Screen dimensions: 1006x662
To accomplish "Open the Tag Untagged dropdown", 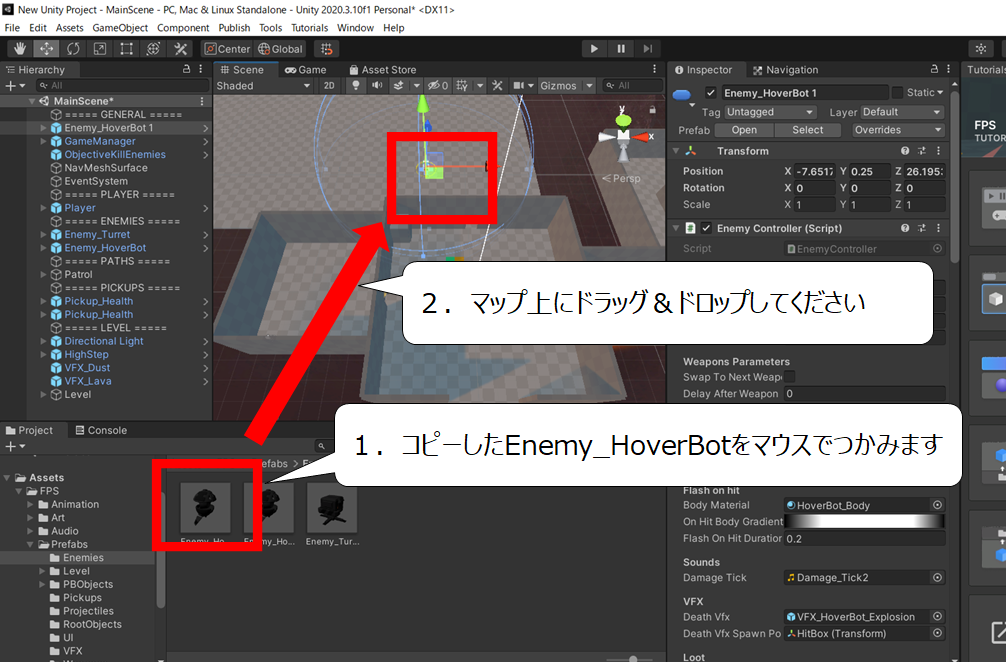I will [770, 112].
